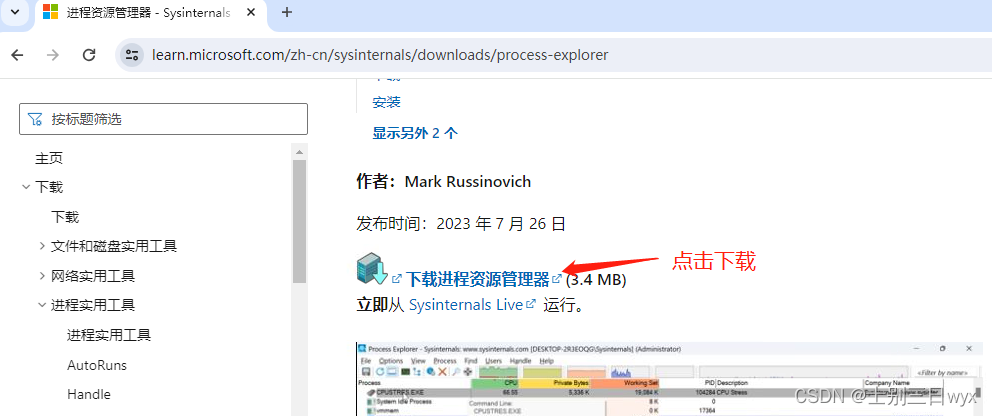Go back to the previous page
This screenshot has height=416, width=992.
pos(17,55)
